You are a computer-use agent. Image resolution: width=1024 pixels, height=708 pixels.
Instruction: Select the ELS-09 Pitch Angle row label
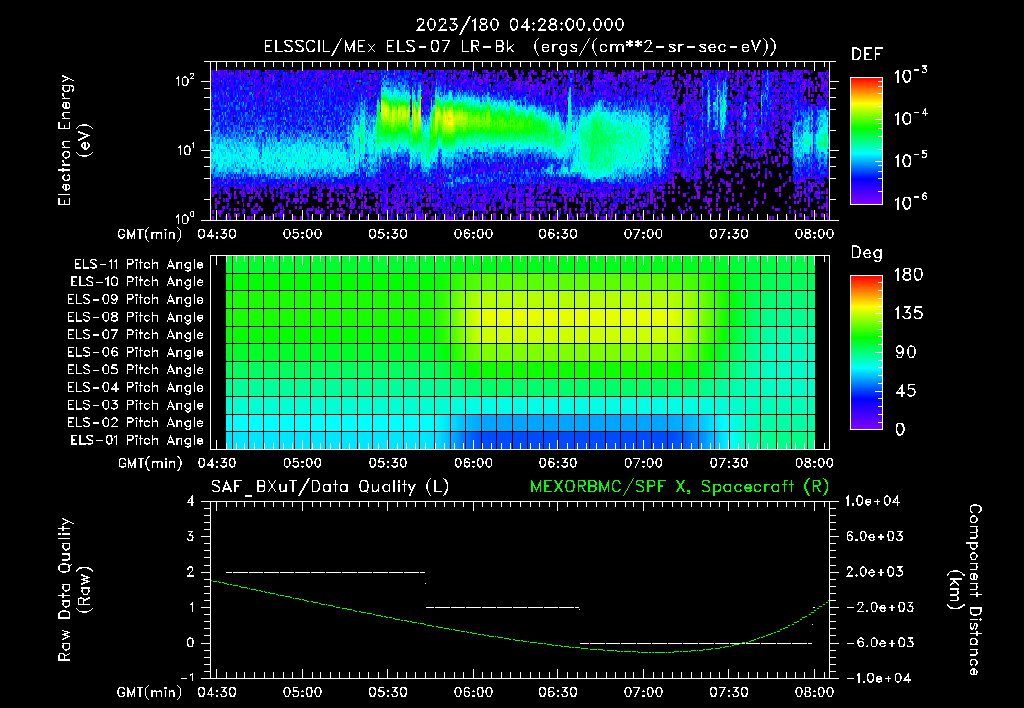(x=136, y=300)
